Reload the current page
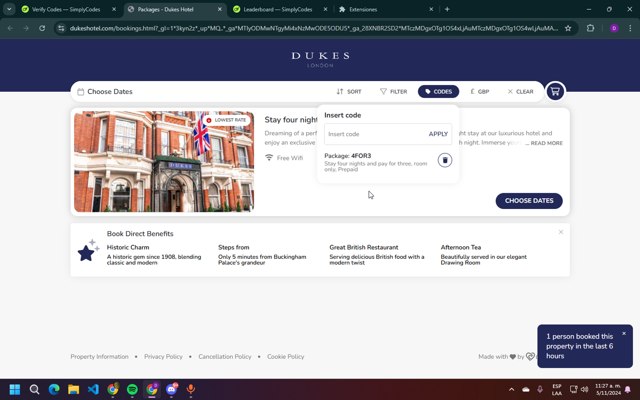Viewport: 640px width, 400px height. pos(42,28)
